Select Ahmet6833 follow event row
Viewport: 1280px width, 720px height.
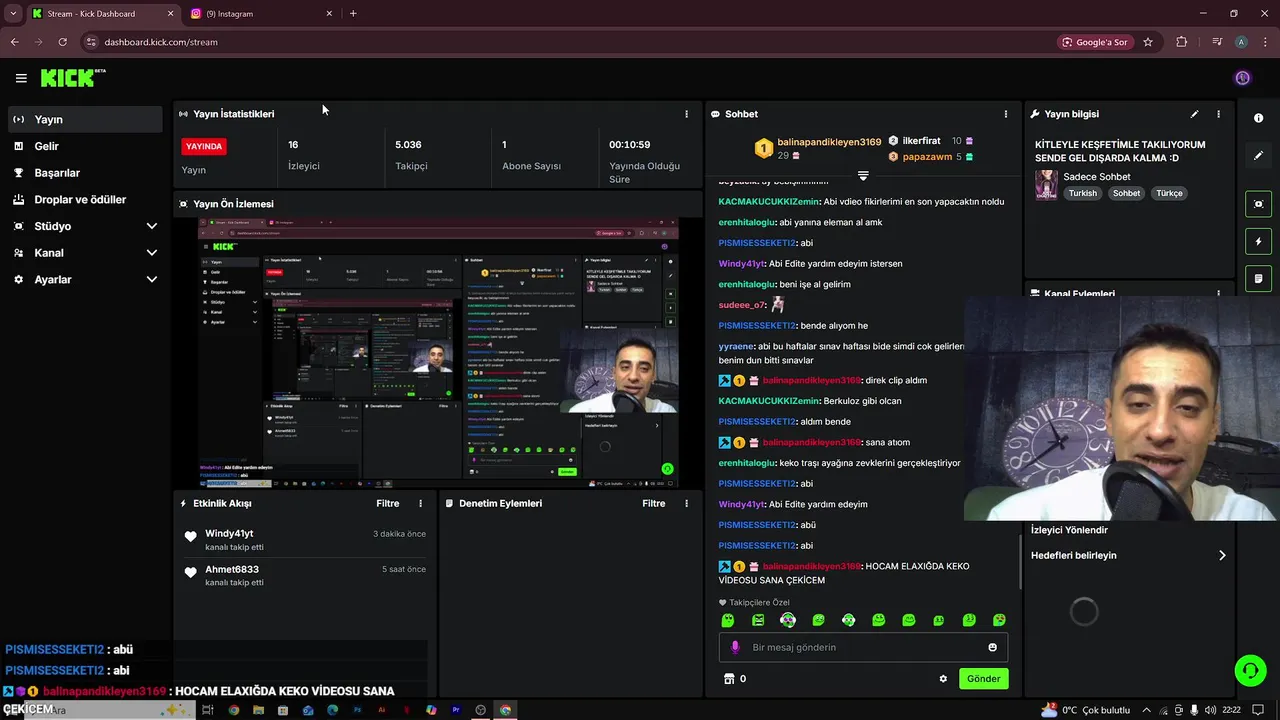[x=305, y=576]
